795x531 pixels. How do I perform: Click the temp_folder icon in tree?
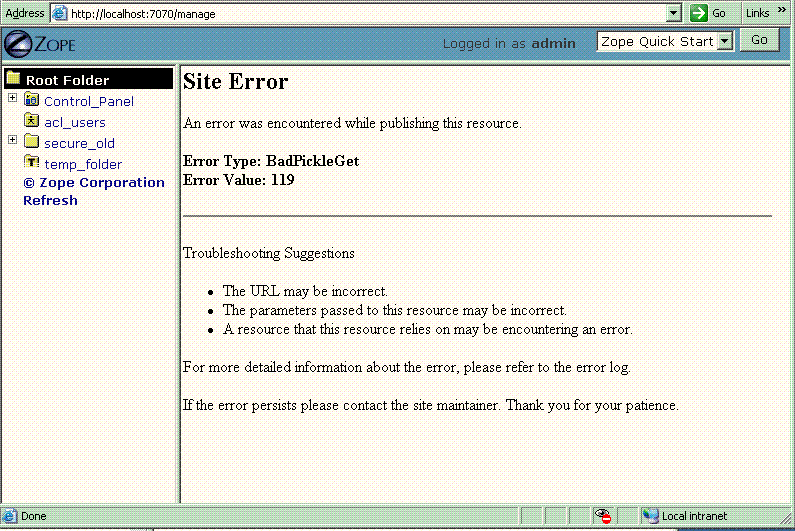(31, 163)
